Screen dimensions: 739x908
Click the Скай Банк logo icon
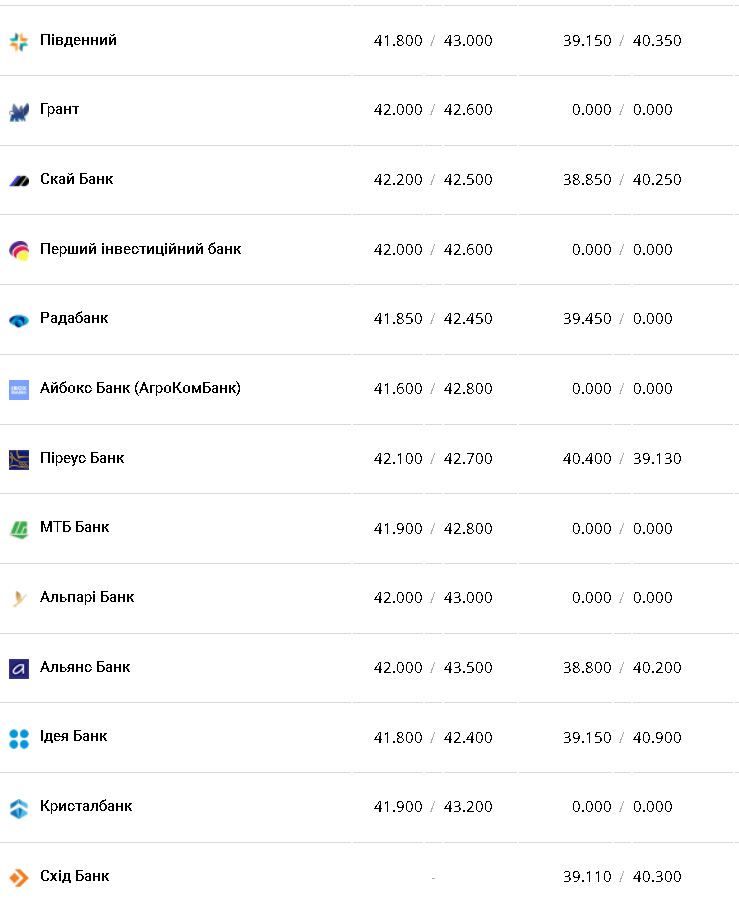(x=19, y=180)
